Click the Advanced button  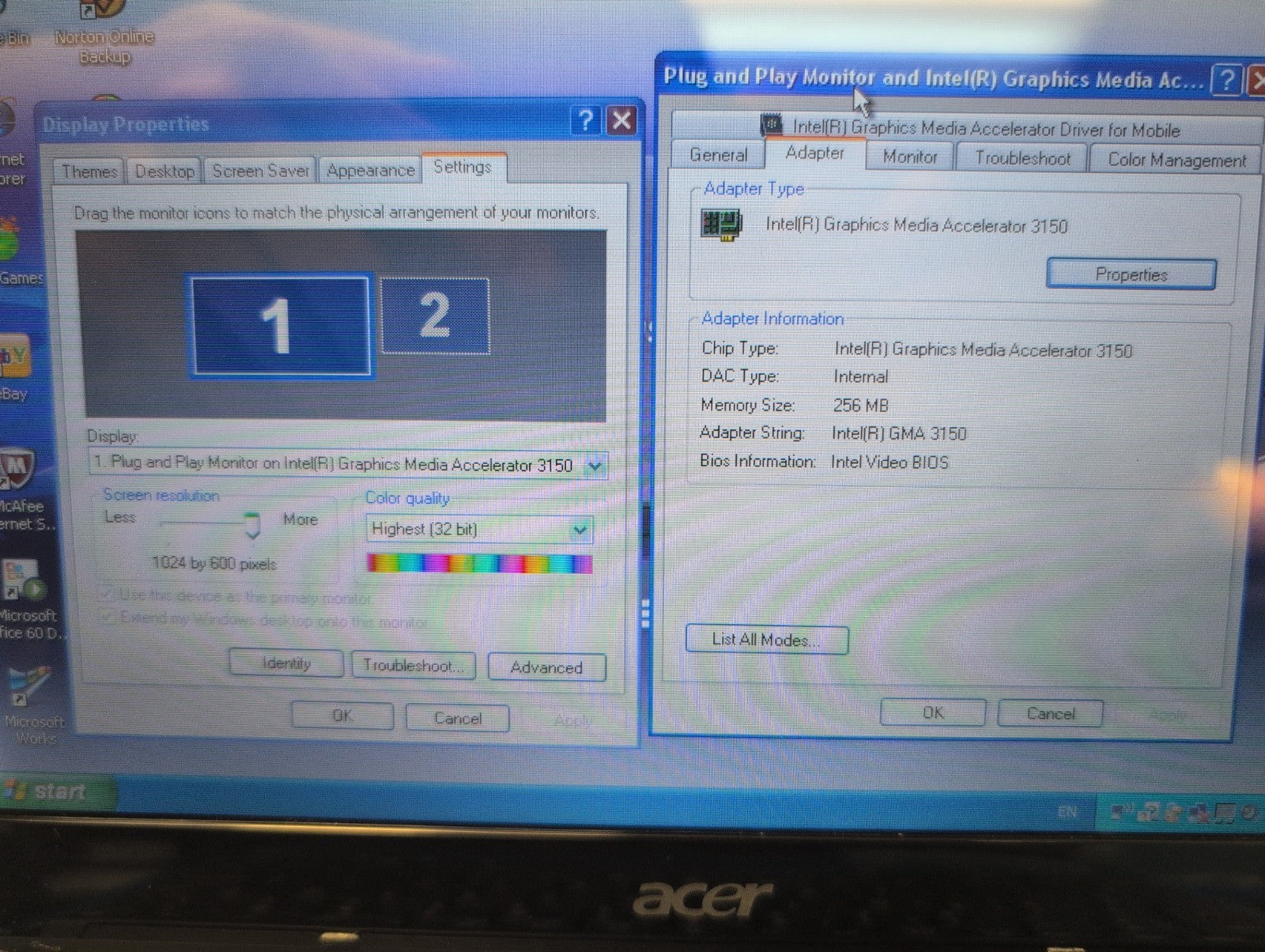pos(546,667)
